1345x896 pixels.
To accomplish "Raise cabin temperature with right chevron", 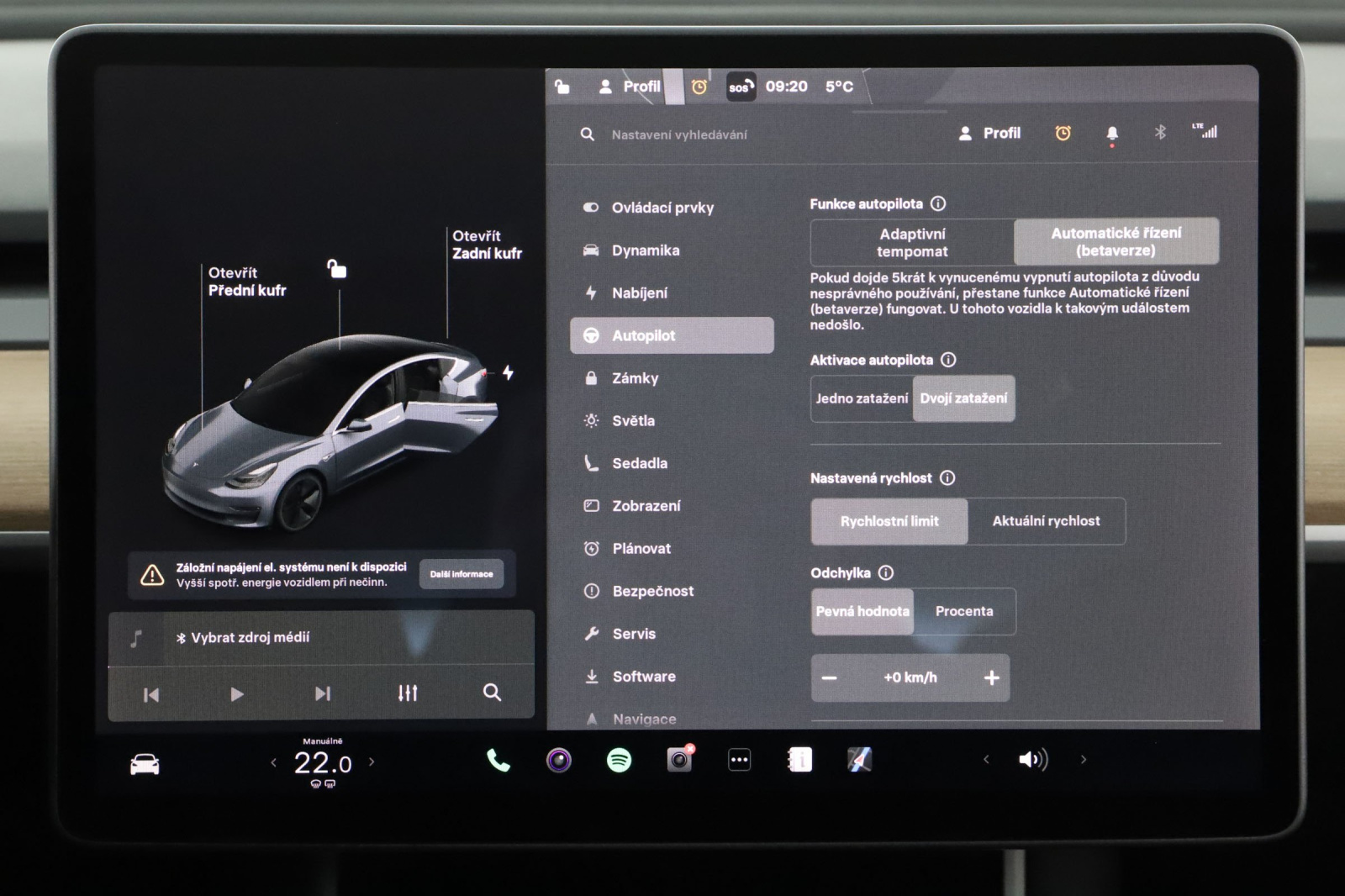I will [372, 762].
